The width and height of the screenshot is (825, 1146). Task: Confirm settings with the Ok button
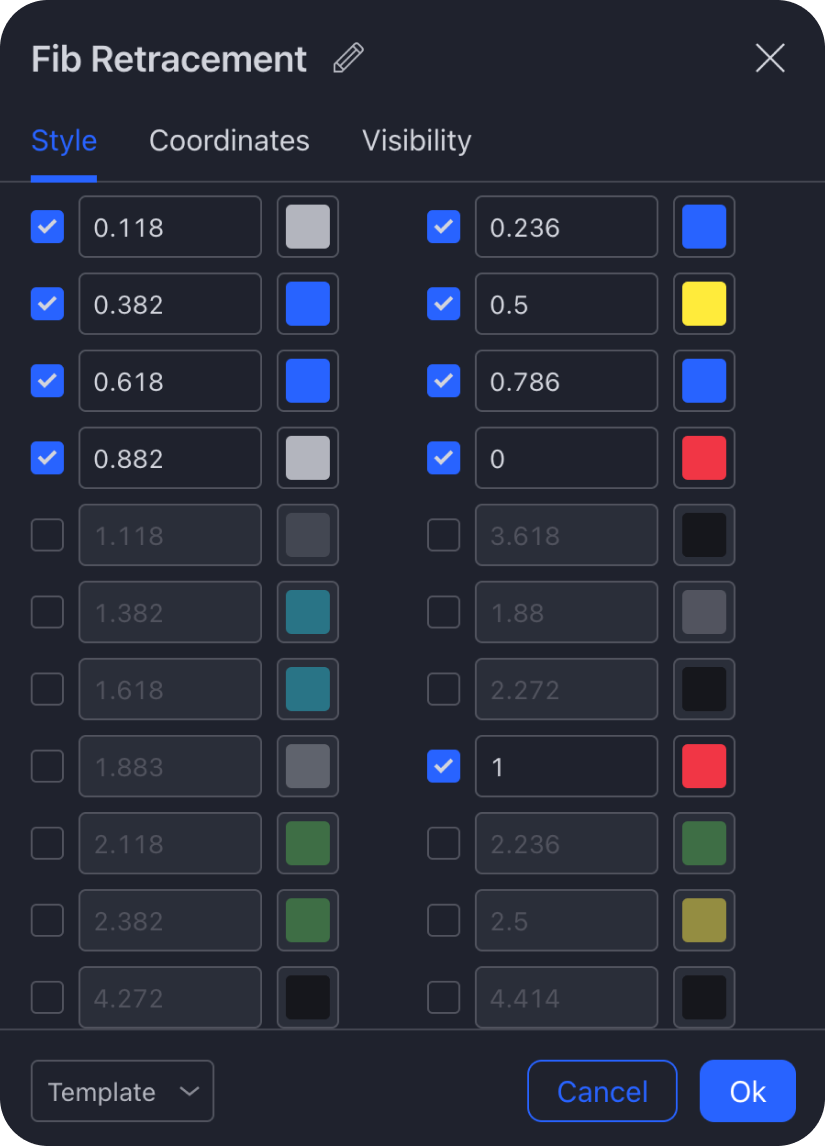click(x=747, y=1091)
